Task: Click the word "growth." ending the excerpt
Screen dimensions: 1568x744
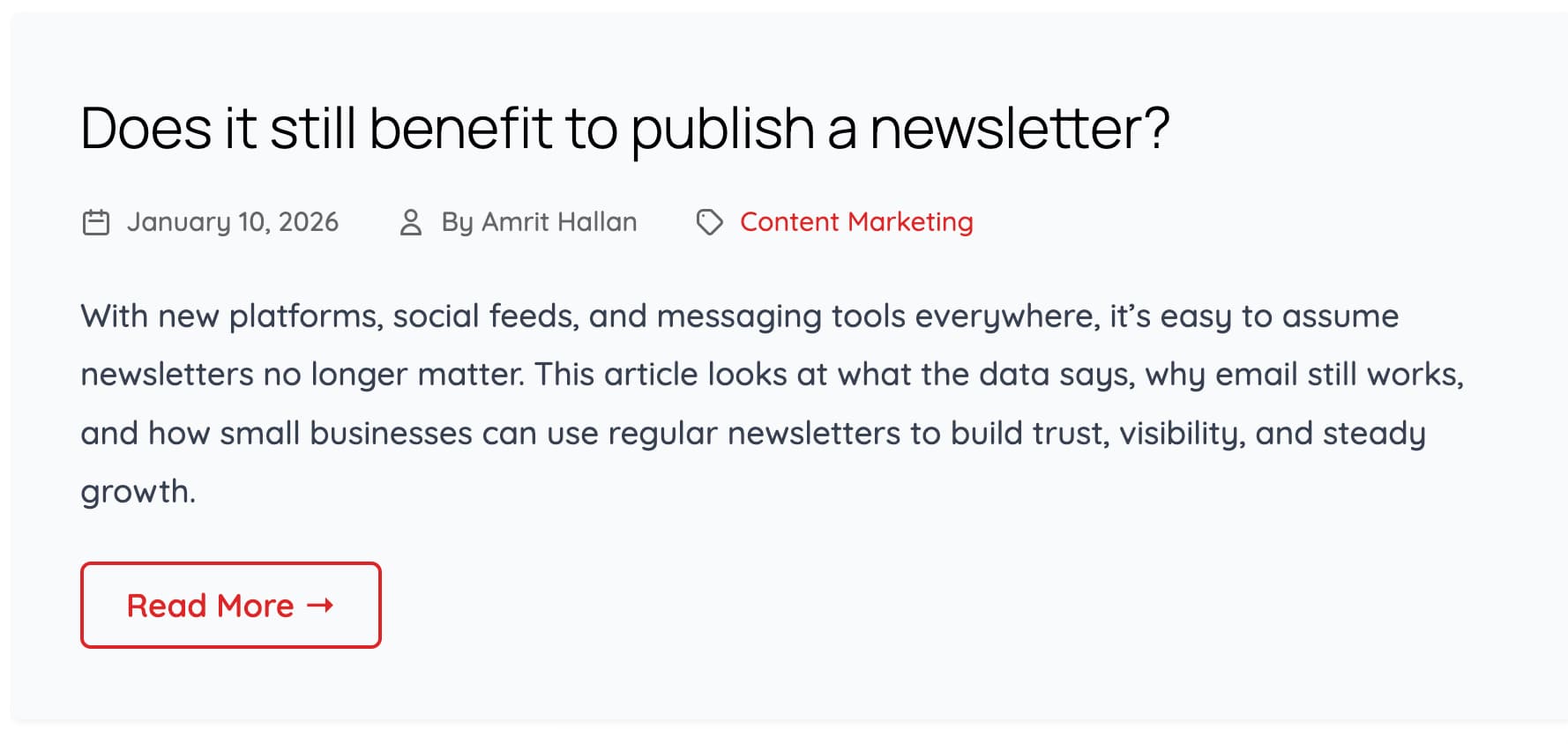Action: pos(138,492)
